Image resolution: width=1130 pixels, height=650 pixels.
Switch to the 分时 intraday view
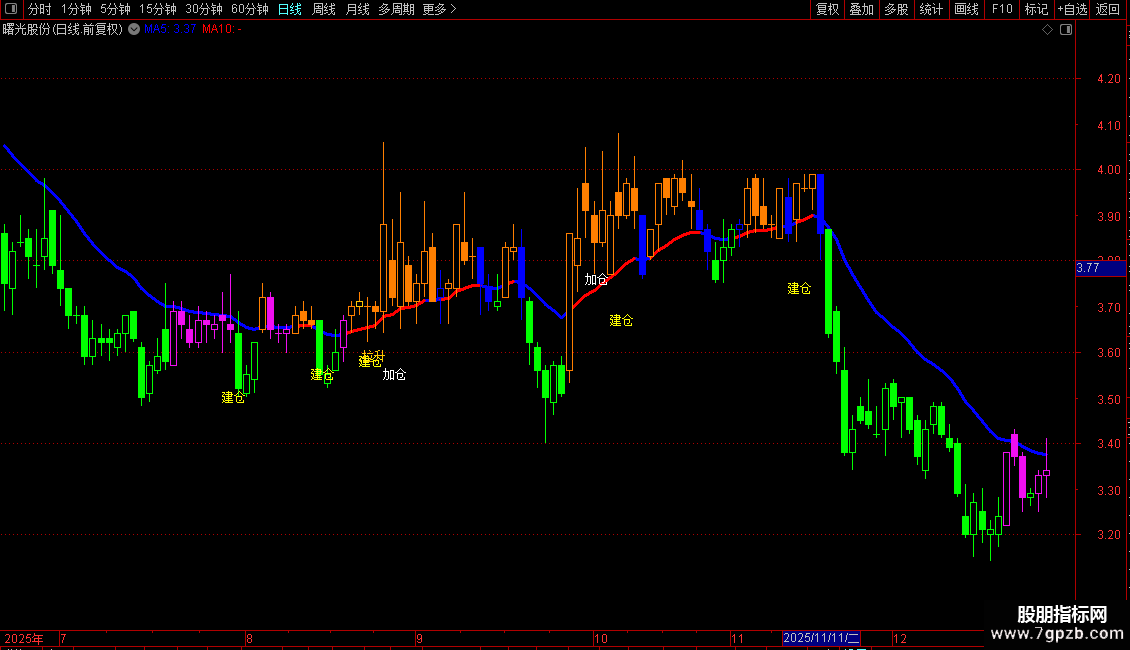pyautogui.click(x=40, y=9)
